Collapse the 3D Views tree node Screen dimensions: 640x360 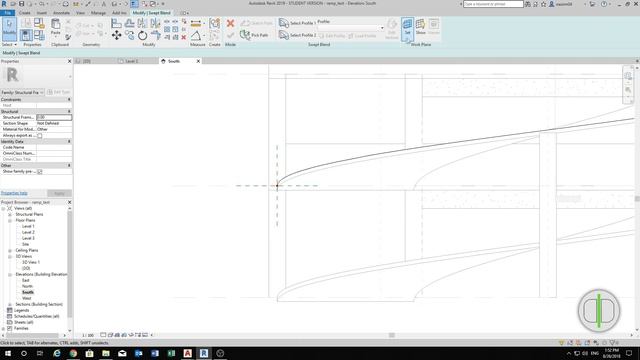[10, 256]
